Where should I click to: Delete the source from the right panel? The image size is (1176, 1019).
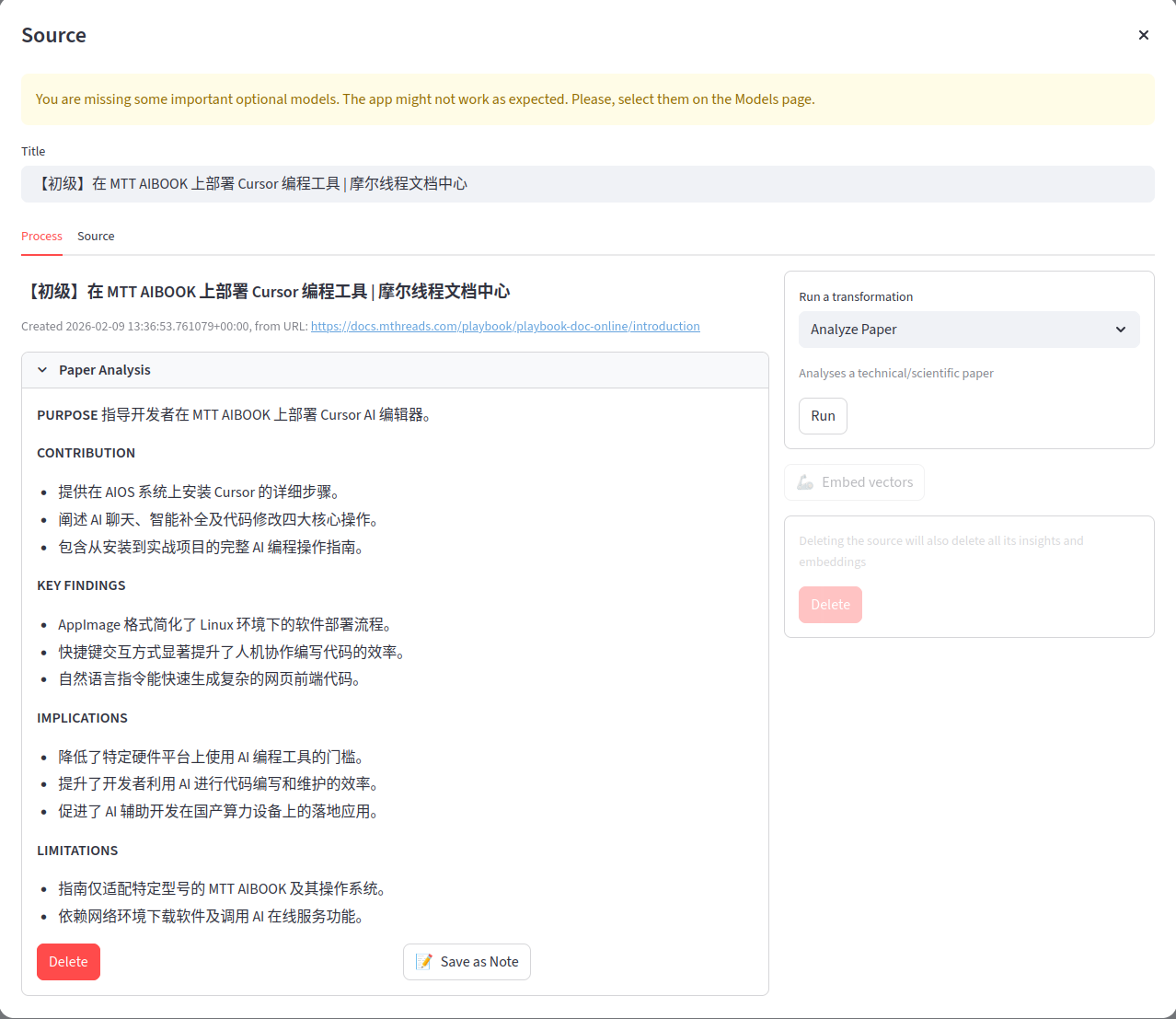point(830,605)
